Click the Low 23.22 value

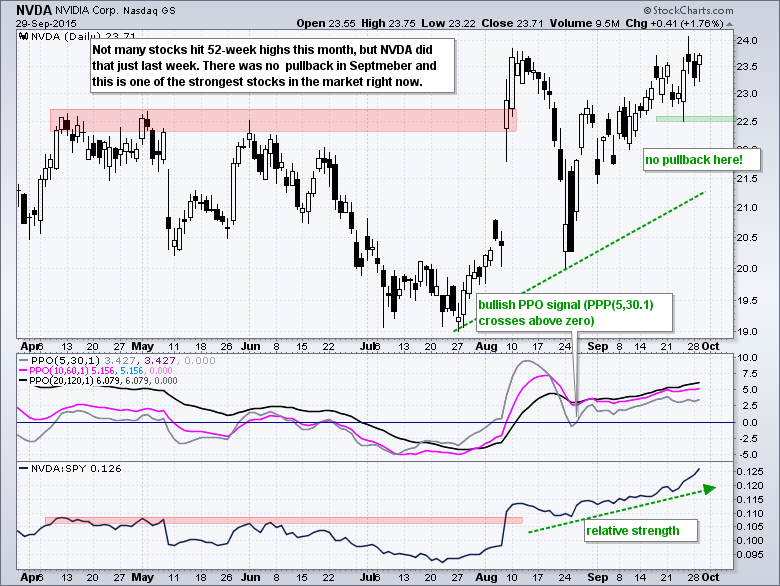coord(448,23)
